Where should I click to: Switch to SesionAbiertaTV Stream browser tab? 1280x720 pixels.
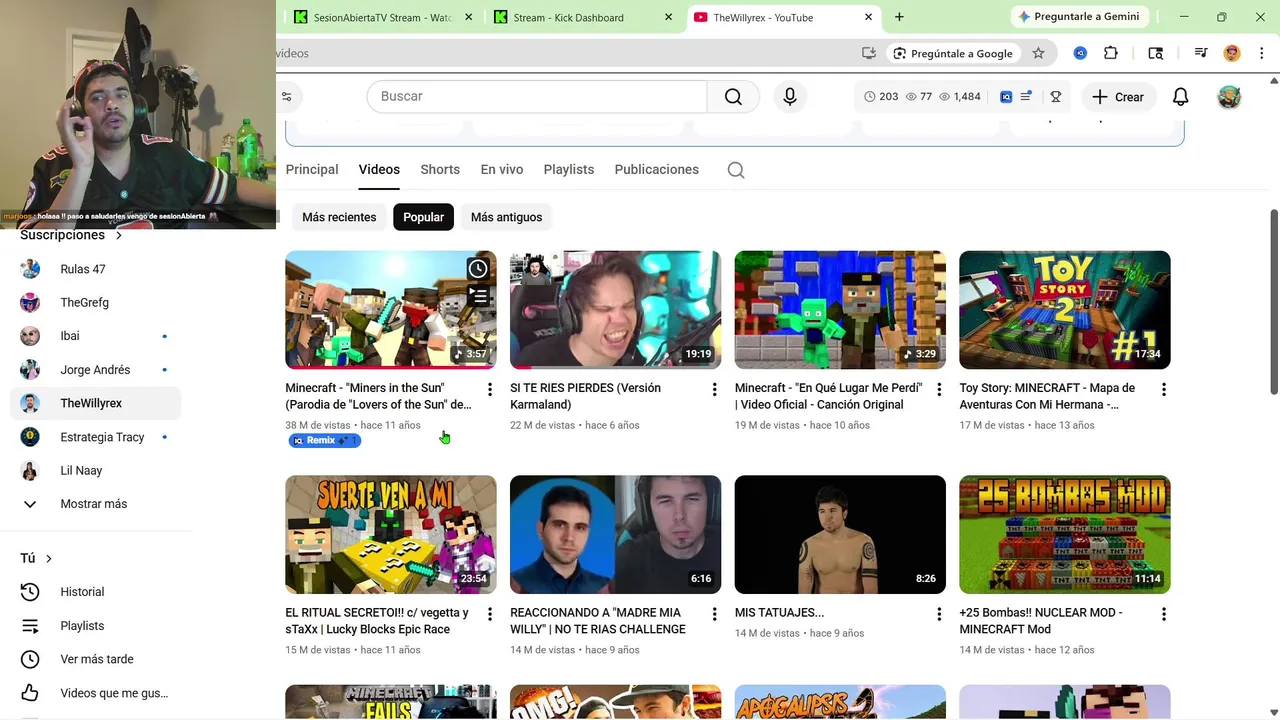380,17
